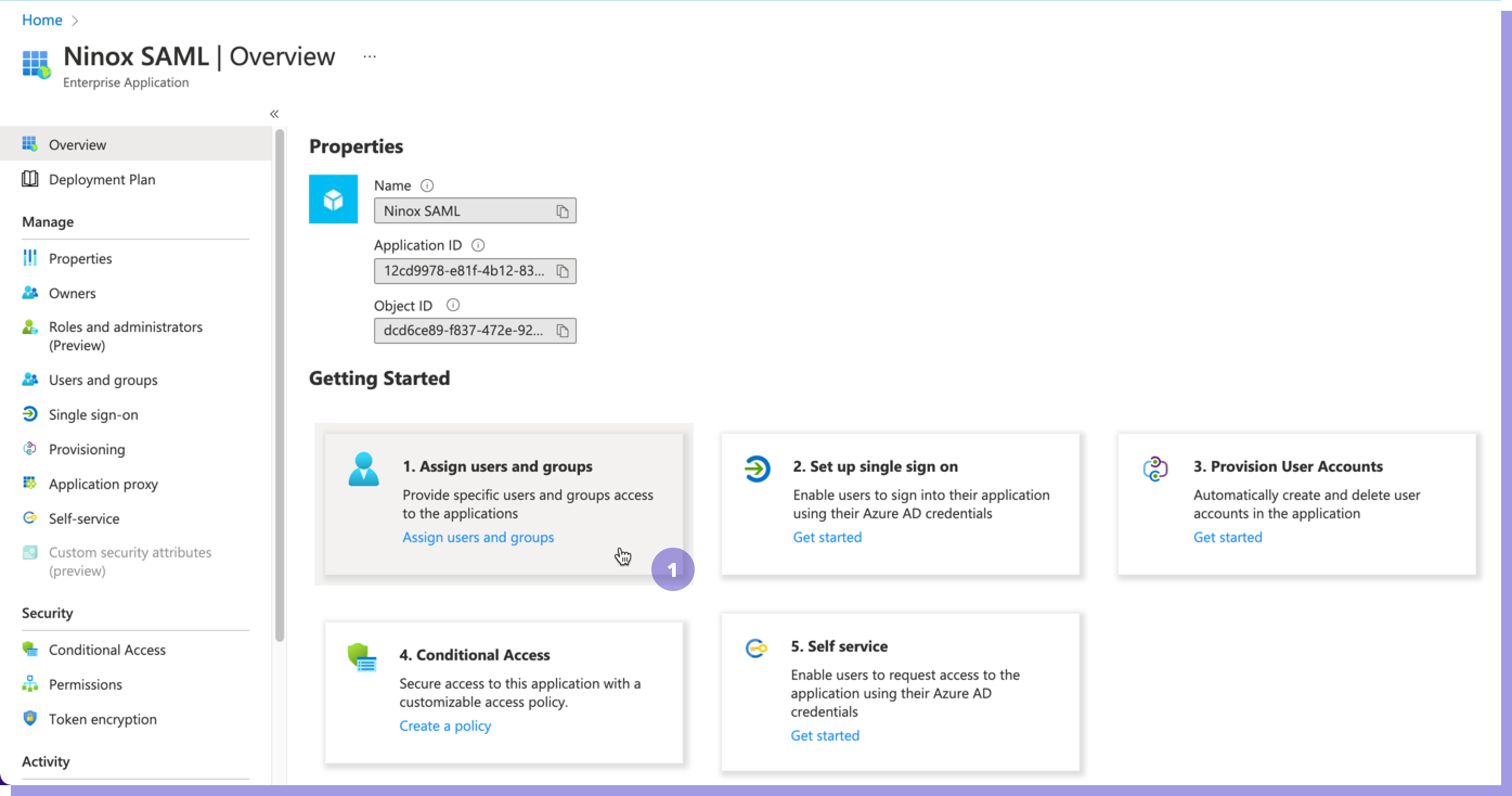Image resolution: width=1512 pixels, height=796 pixels.
Task: Open the more options ellipsis menu
Action: coord(369,56)
